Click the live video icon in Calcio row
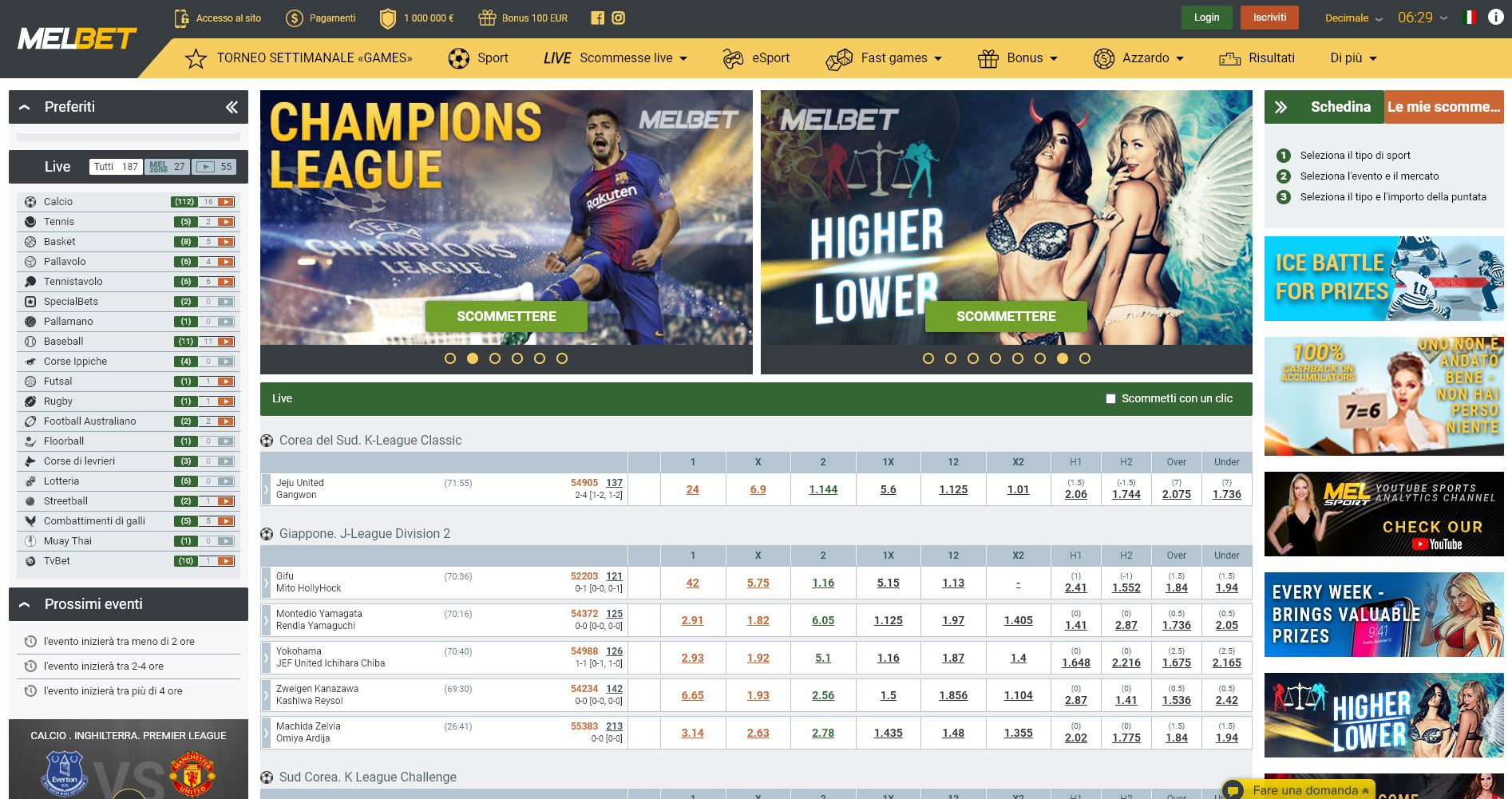1512x799 pixels. 226,202
